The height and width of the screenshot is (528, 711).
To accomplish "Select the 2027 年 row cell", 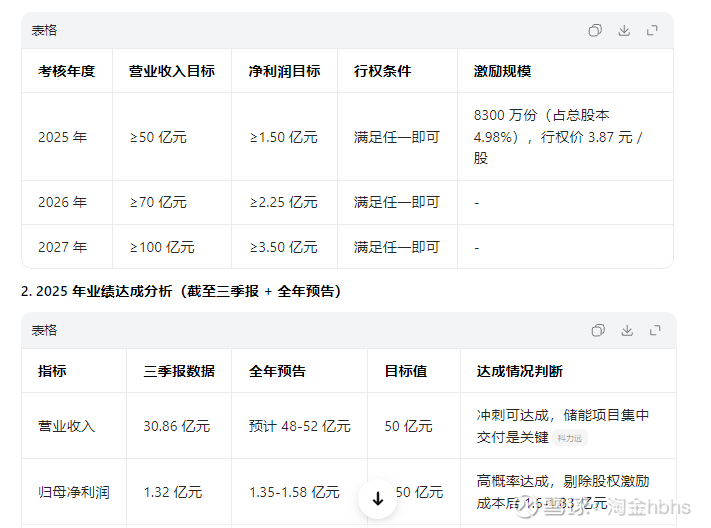I will [63, 247].
